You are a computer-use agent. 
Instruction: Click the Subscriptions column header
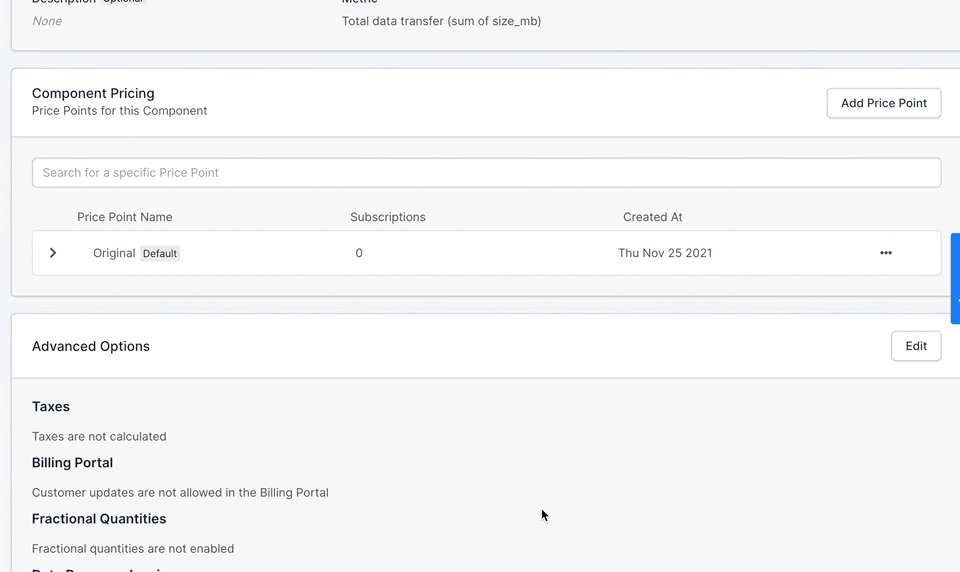click(388, 217)
